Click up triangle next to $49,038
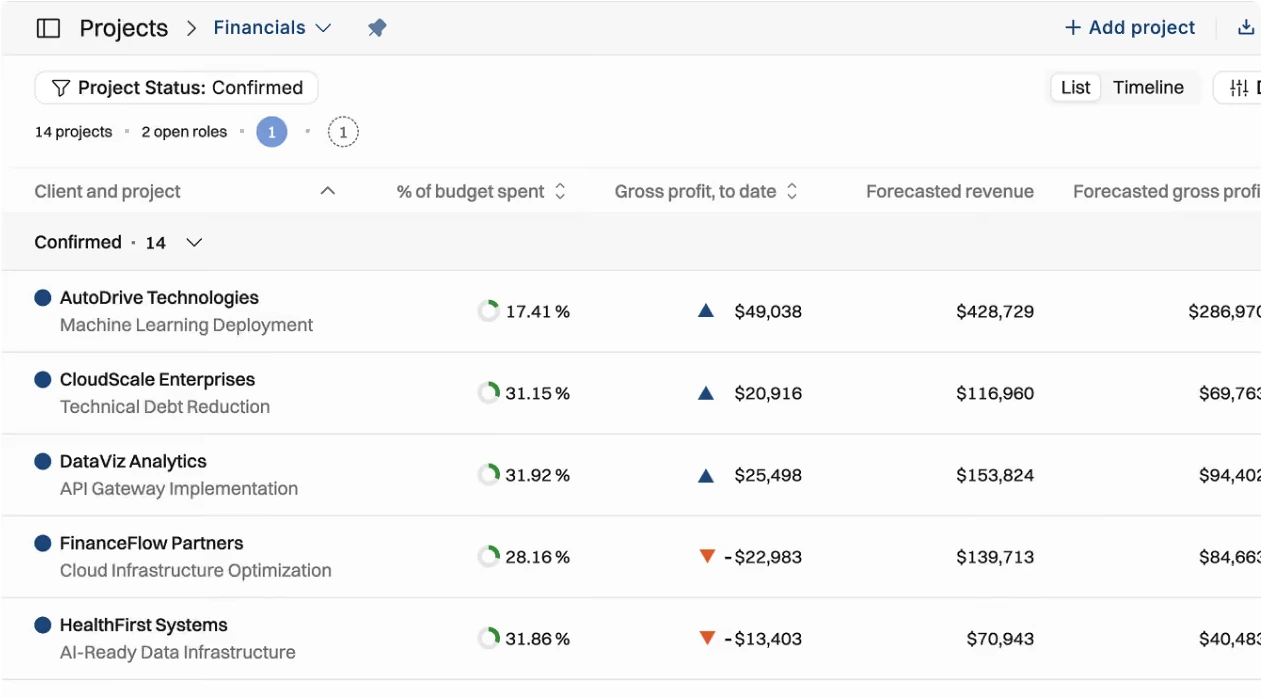Viewport: 1261px width, 698px height. point(706,311)
